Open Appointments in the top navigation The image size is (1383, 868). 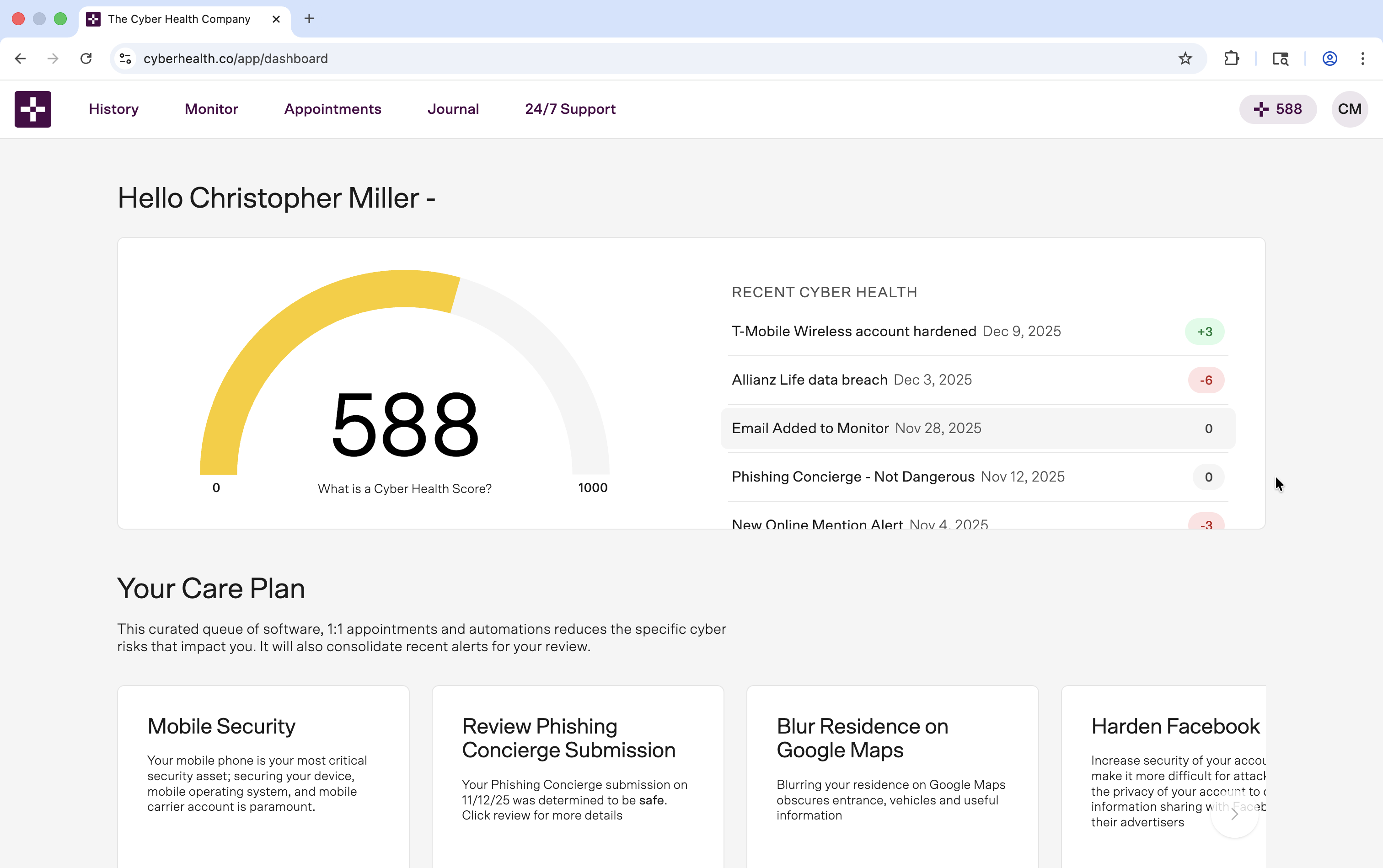point(332,109)
